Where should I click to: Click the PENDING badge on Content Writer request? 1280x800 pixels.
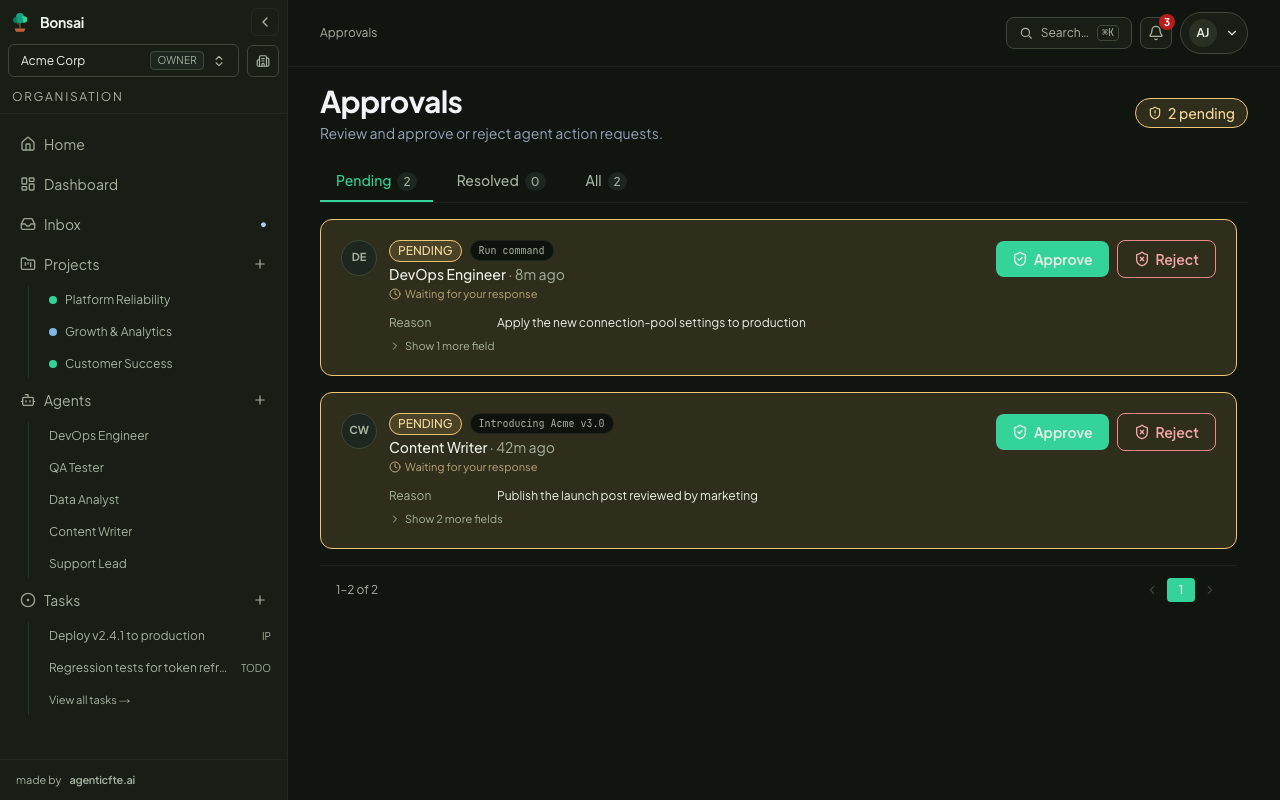coord(425,424)
